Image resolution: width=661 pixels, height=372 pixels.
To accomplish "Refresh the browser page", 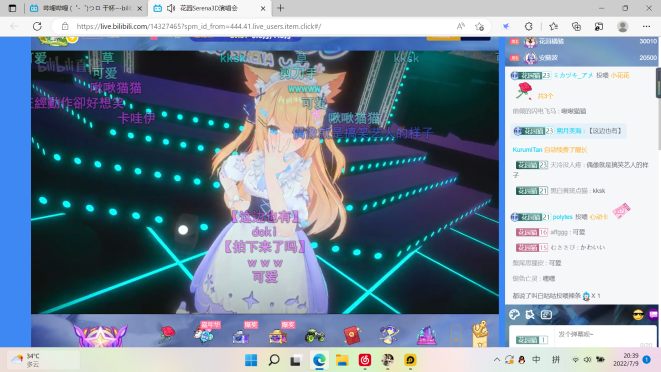I will pyautogui.click(x=37, y=26).
